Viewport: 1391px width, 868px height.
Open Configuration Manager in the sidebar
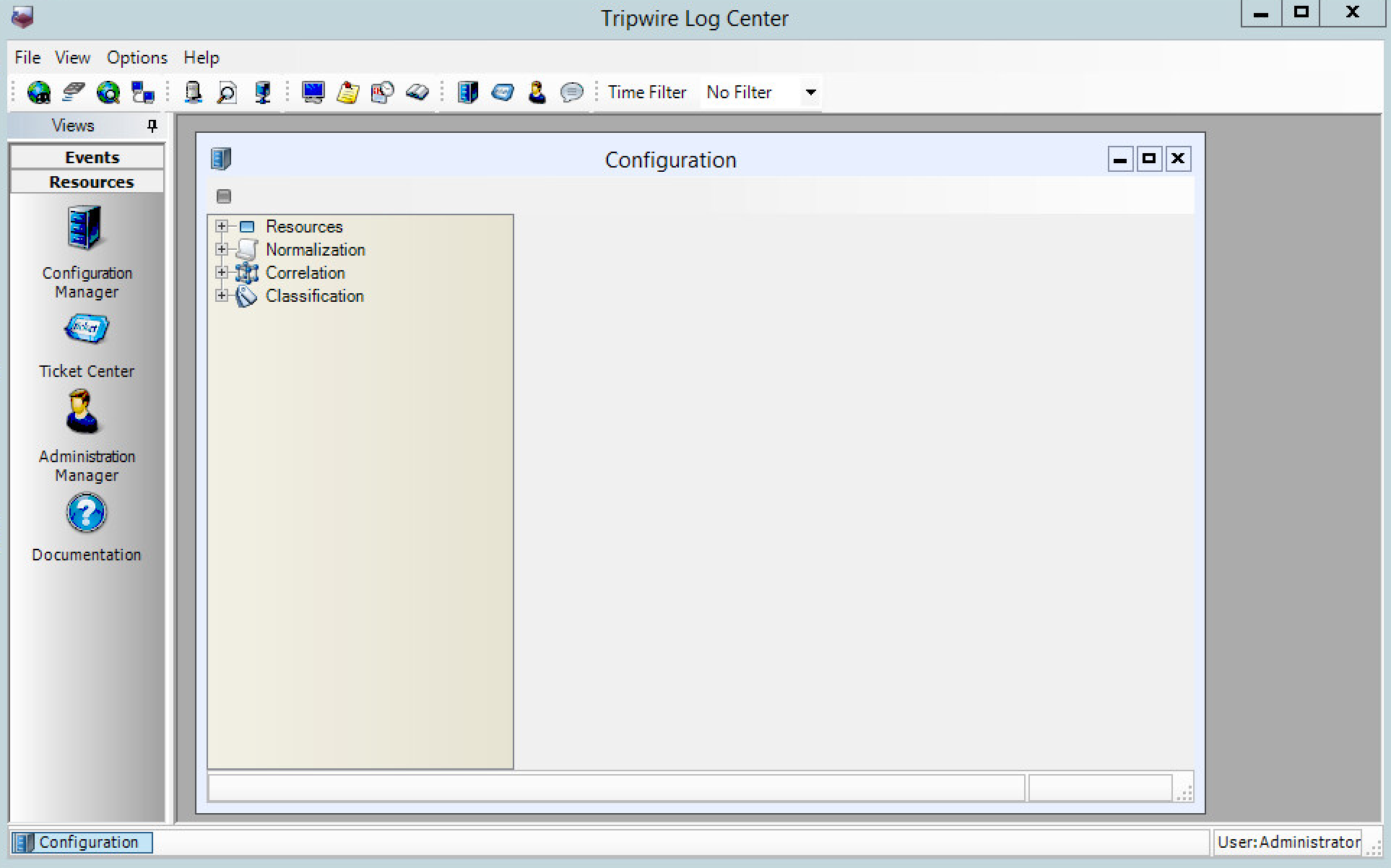click(86, 229)
